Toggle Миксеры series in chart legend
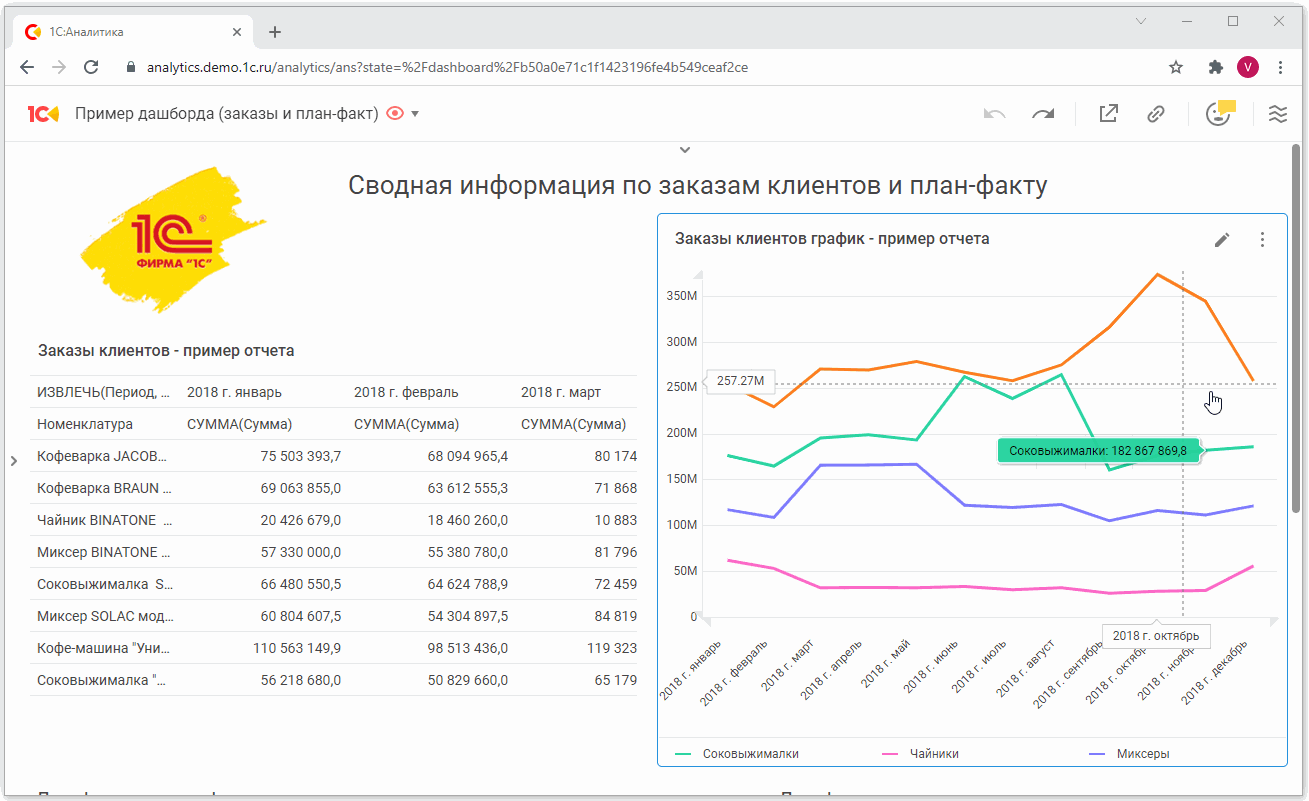Viewport: 1309px width, 801px height. (x=1142, y=754)
